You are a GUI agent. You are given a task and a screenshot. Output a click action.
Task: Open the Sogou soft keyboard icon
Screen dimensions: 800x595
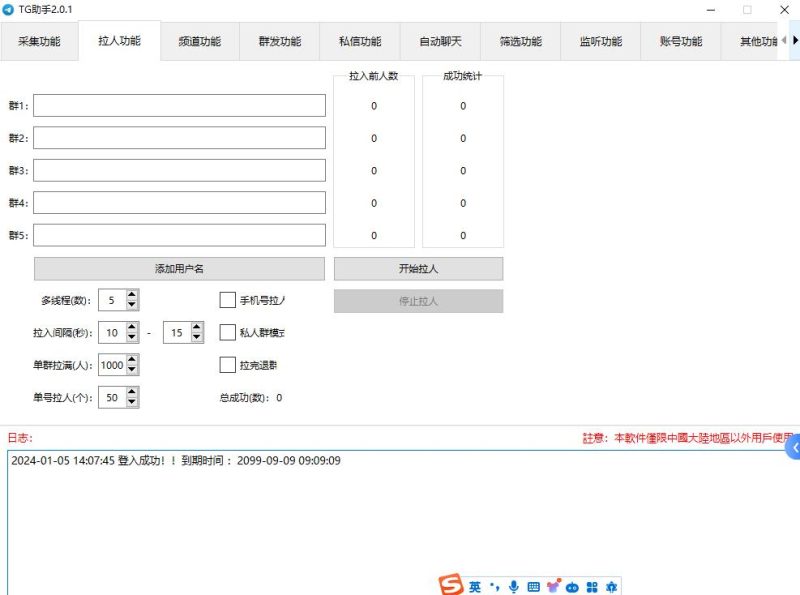pos(534,584)
